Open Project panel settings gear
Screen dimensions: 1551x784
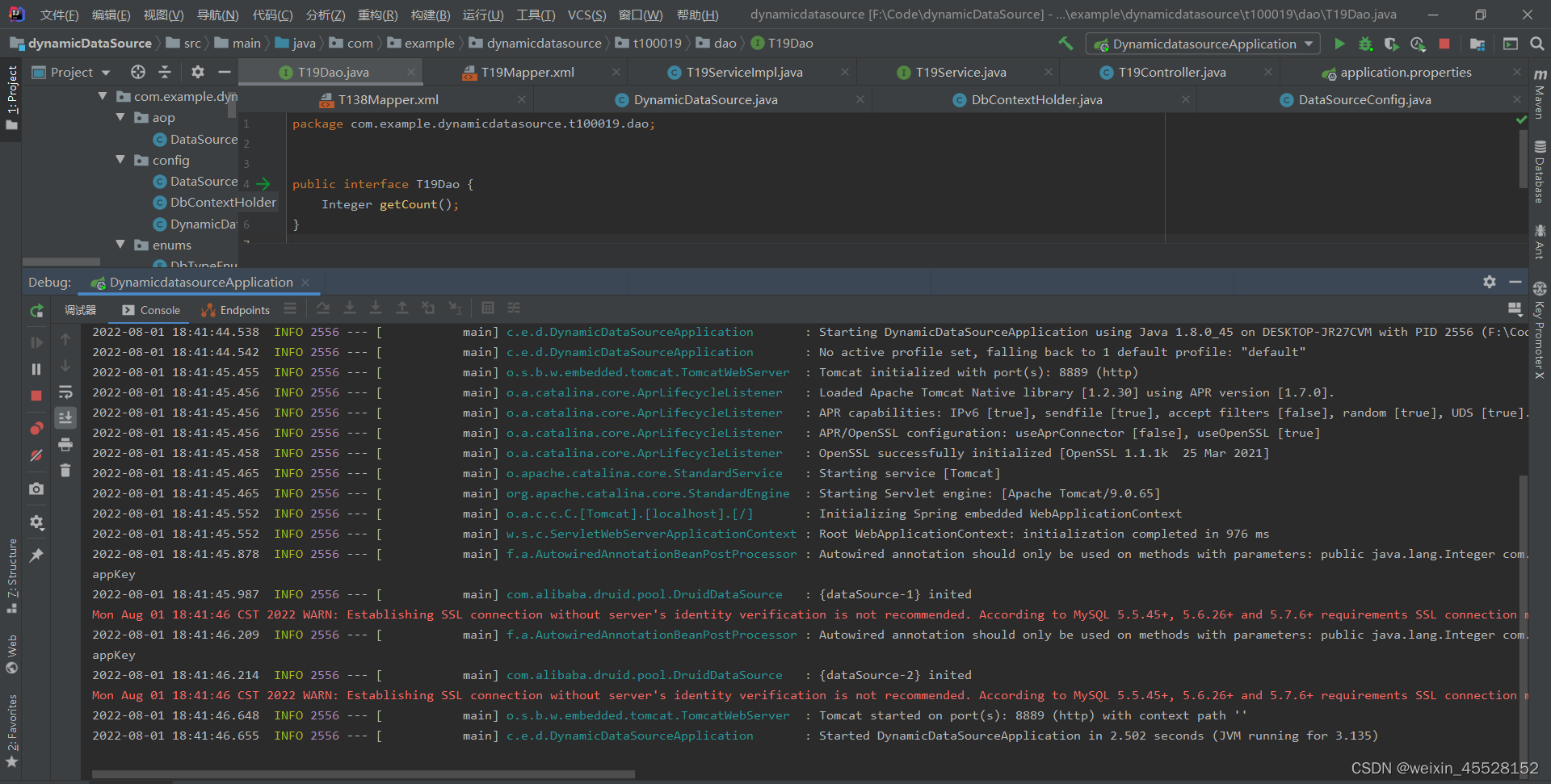[198, 72]
